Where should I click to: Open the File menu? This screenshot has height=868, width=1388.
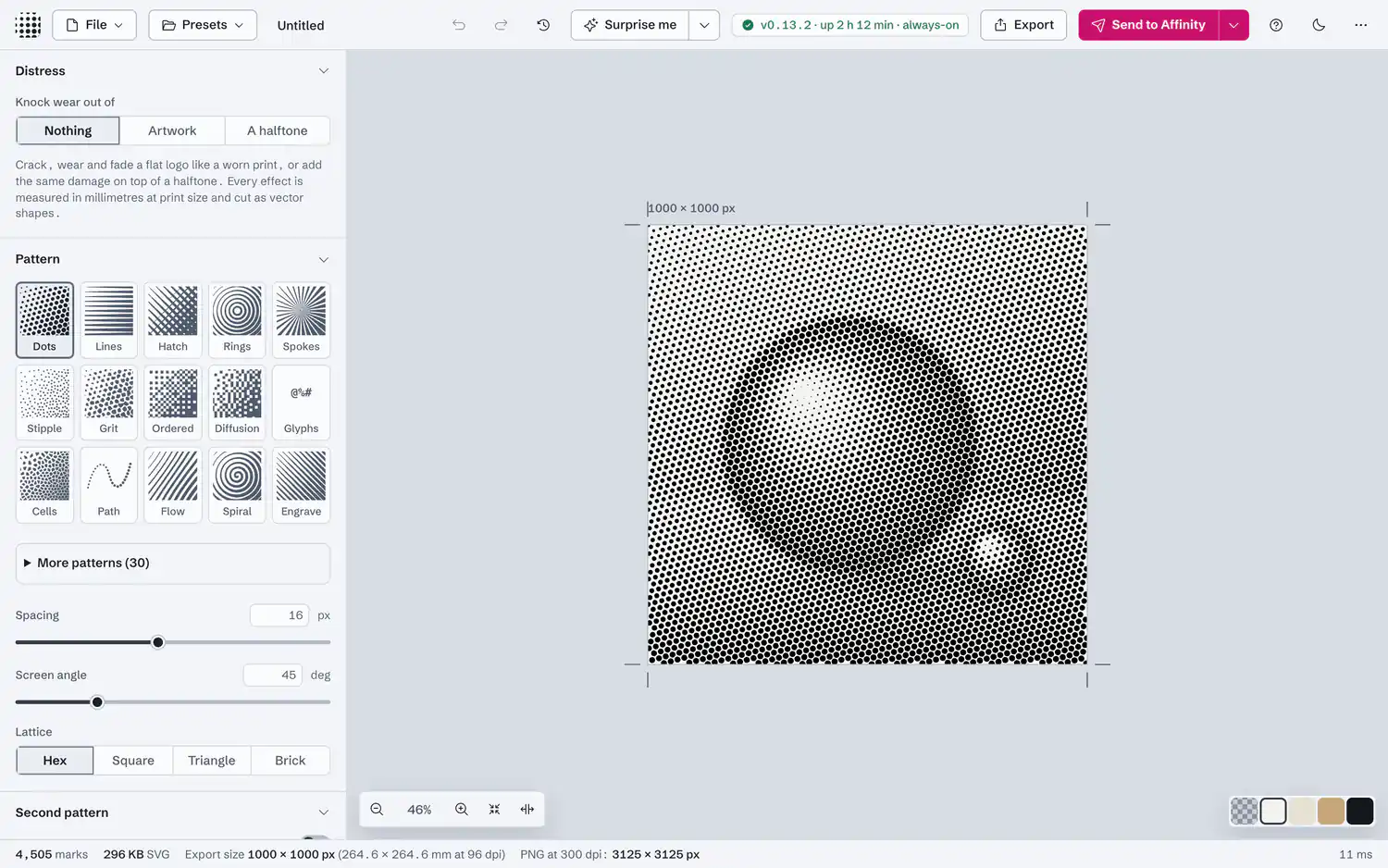point(94,25)
